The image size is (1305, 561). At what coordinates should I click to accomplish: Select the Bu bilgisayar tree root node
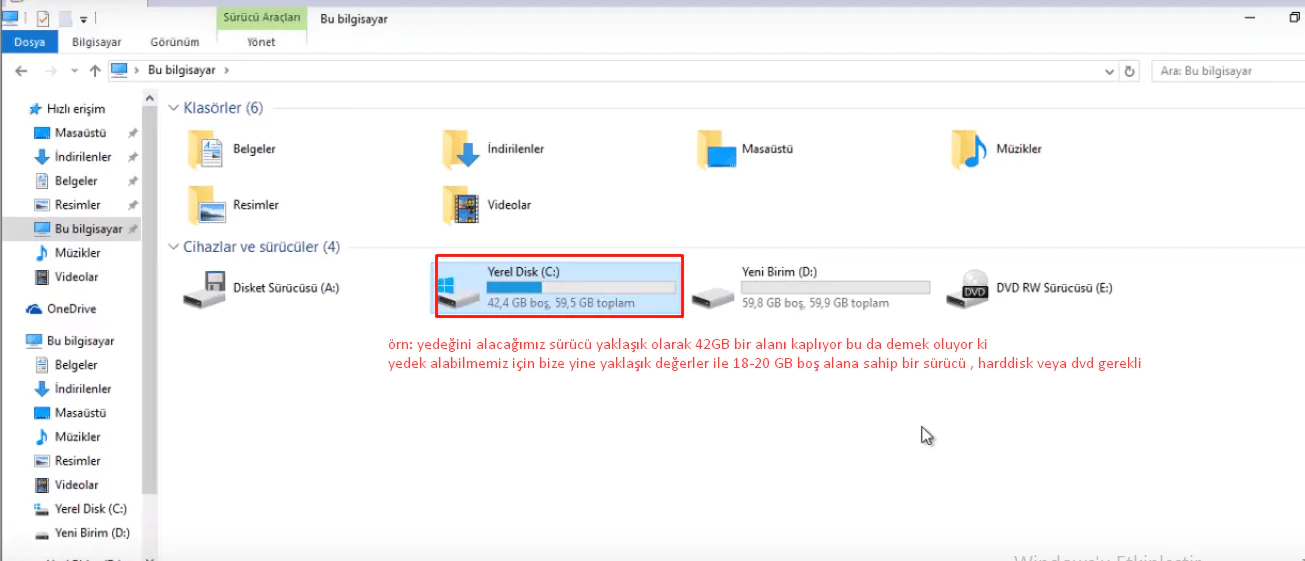pyautogui.click(x=70, y=341)
